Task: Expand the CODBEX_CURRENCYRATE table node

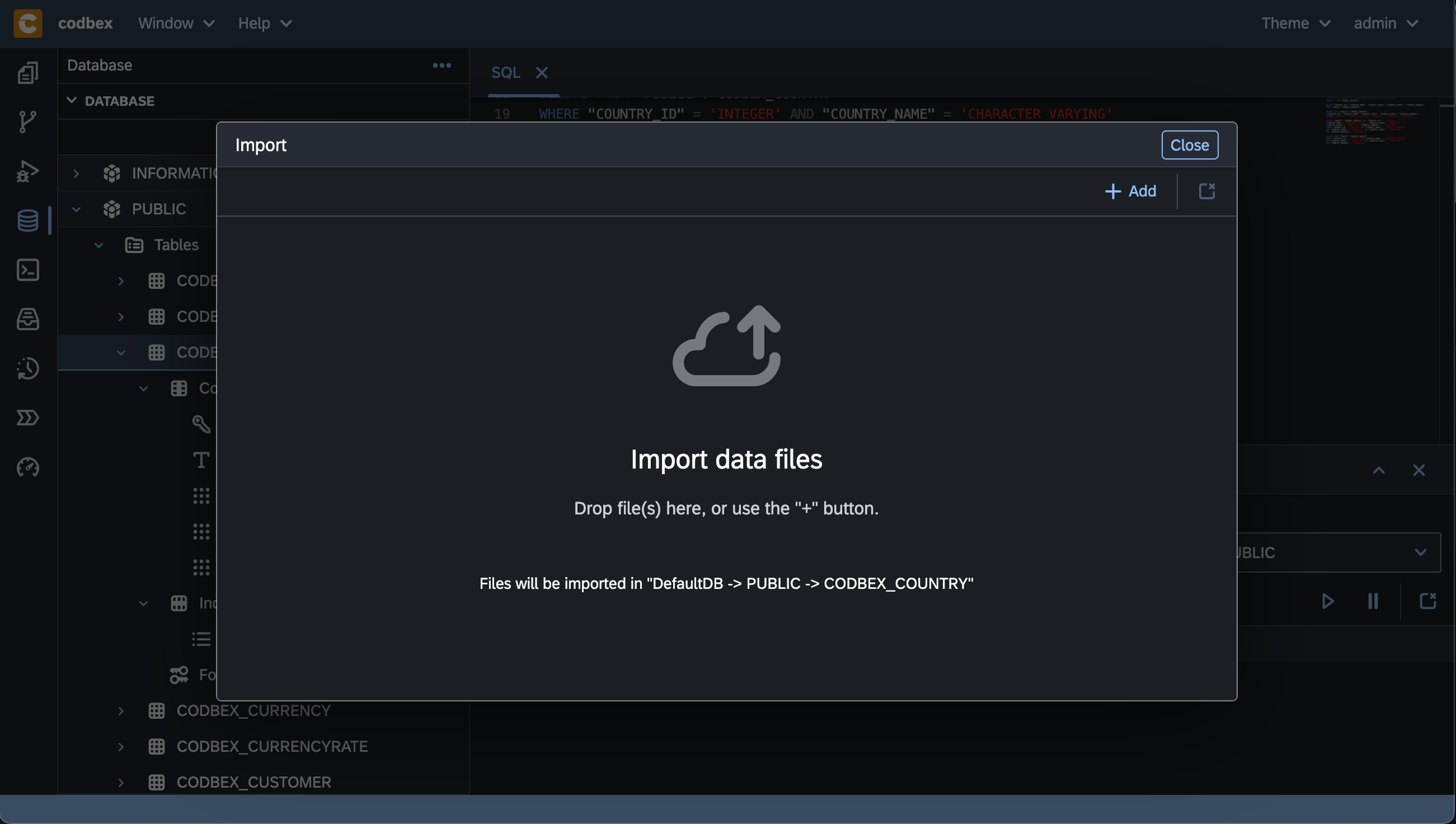Action: (x=120, y=746)
